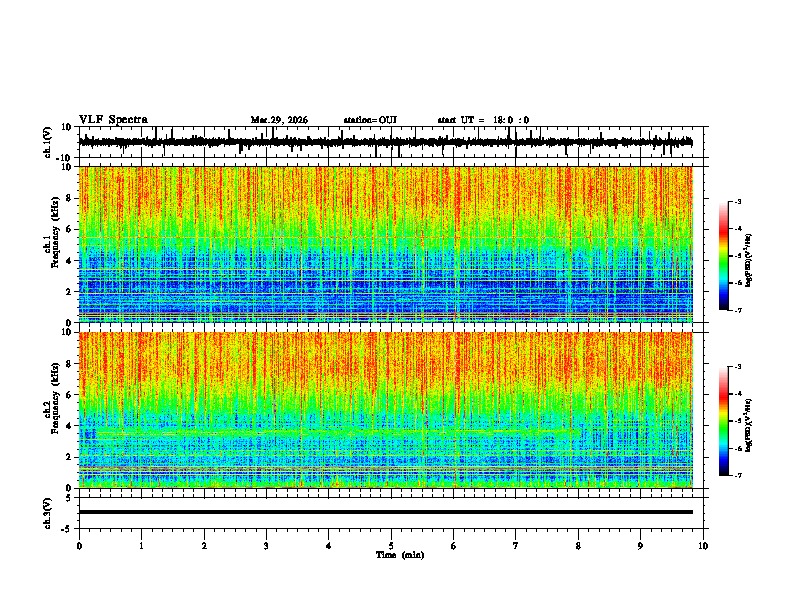
Task: Click the '-7' label on ch.1 color bar
Action: pos(738,310)
